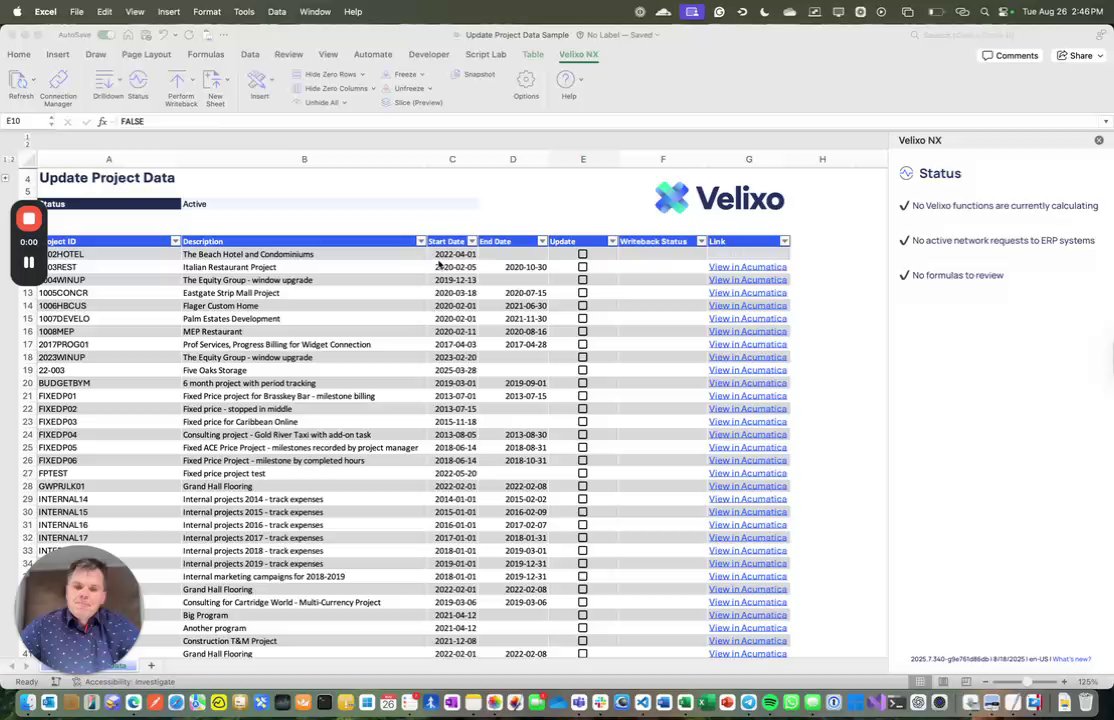Image resolution: width=1114 pixels, height=720 pixels.
Task: Open the Formulas ribbon tab
Action: coord(205,54)
